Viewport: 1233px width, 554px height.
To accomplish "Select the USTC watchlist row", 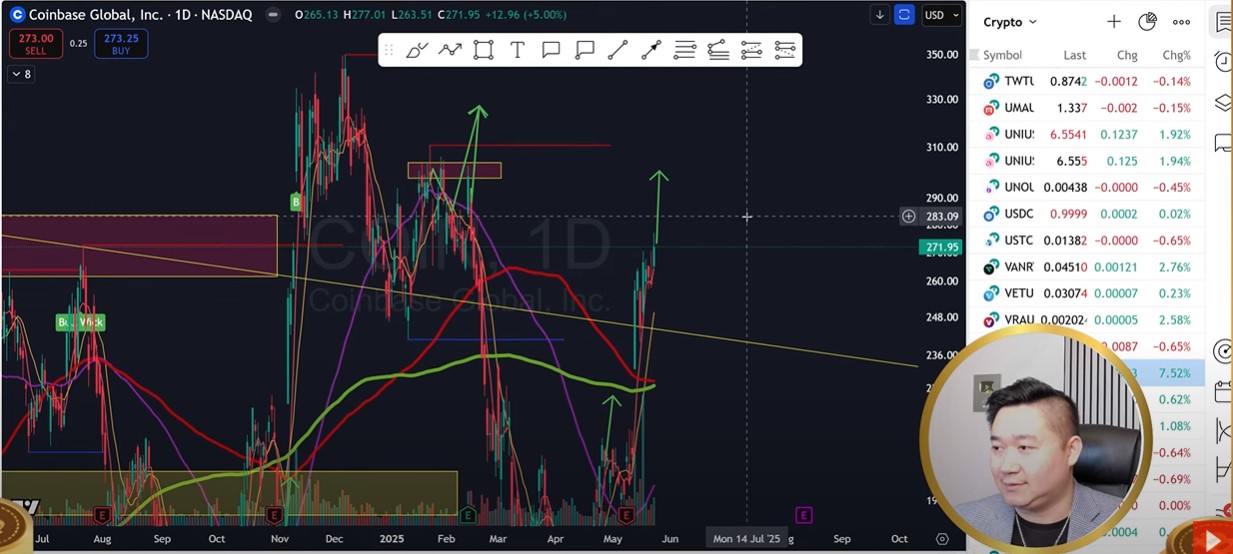I will [1086, 240].
